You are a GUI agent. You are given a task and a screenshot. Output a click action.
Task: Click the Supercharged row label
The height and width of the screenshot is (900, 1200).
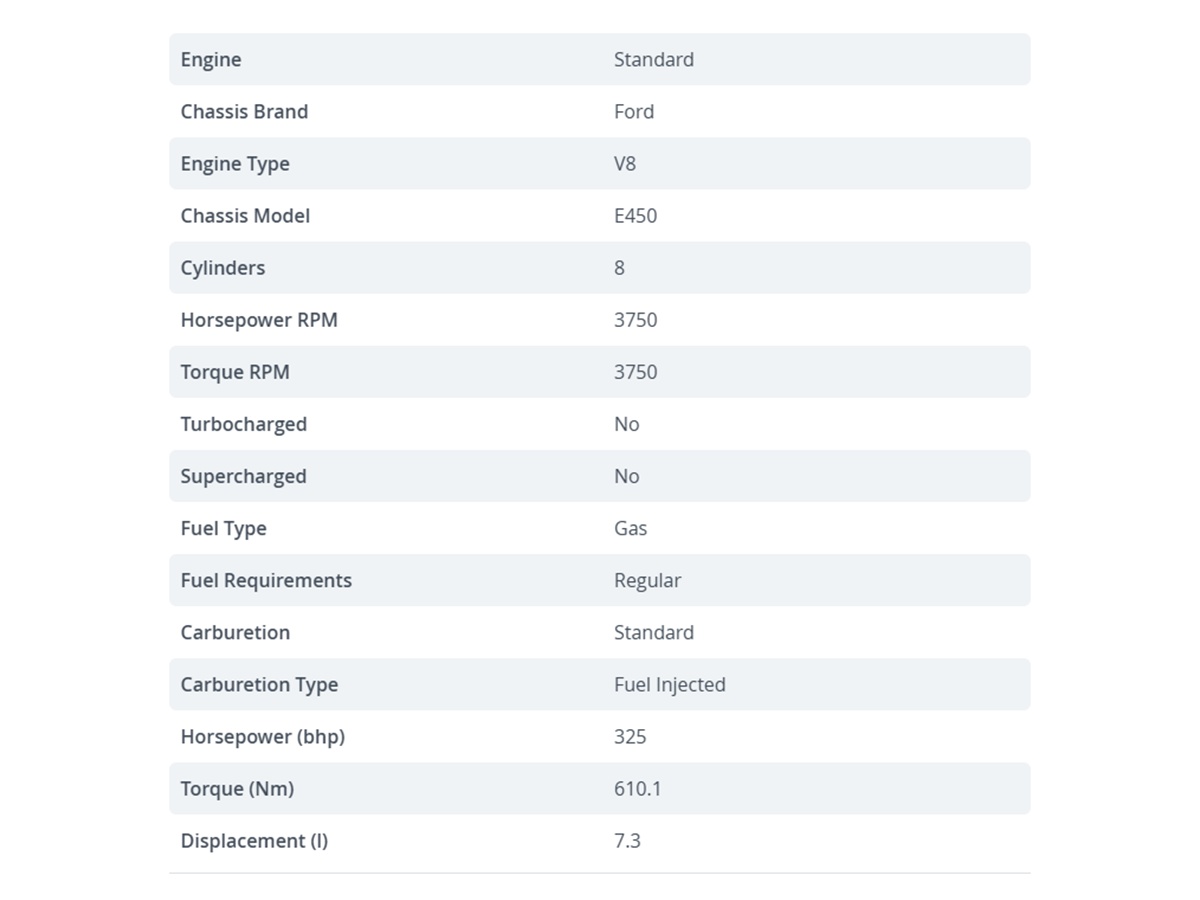click(x=243, y=476)
